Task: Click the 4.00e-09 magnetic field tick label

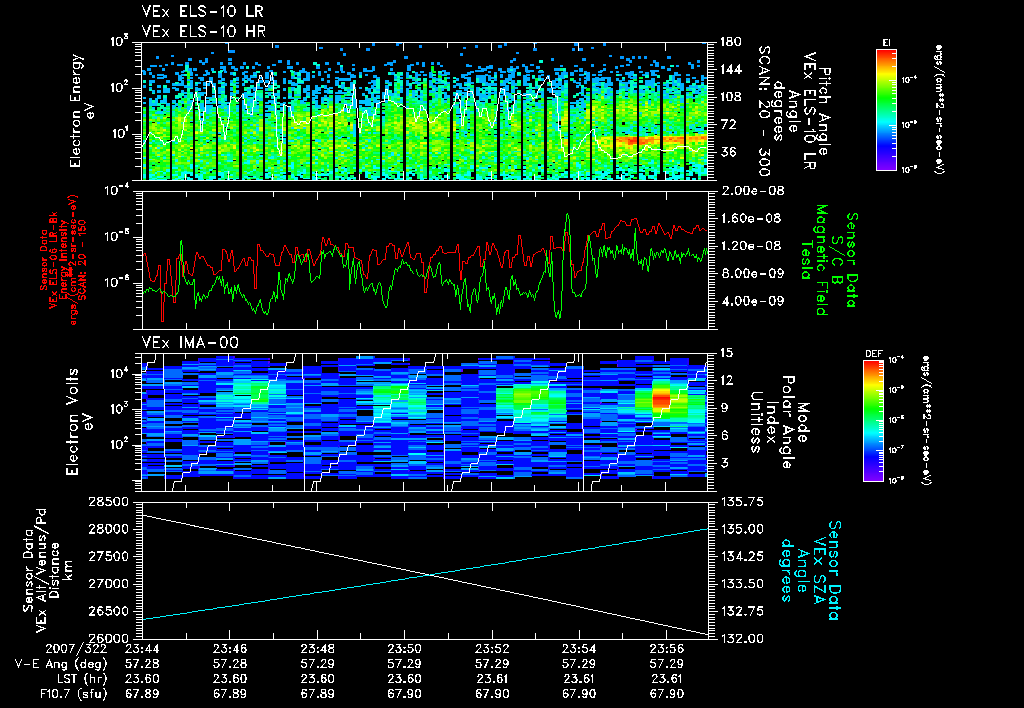Action: tap(752, 301)
